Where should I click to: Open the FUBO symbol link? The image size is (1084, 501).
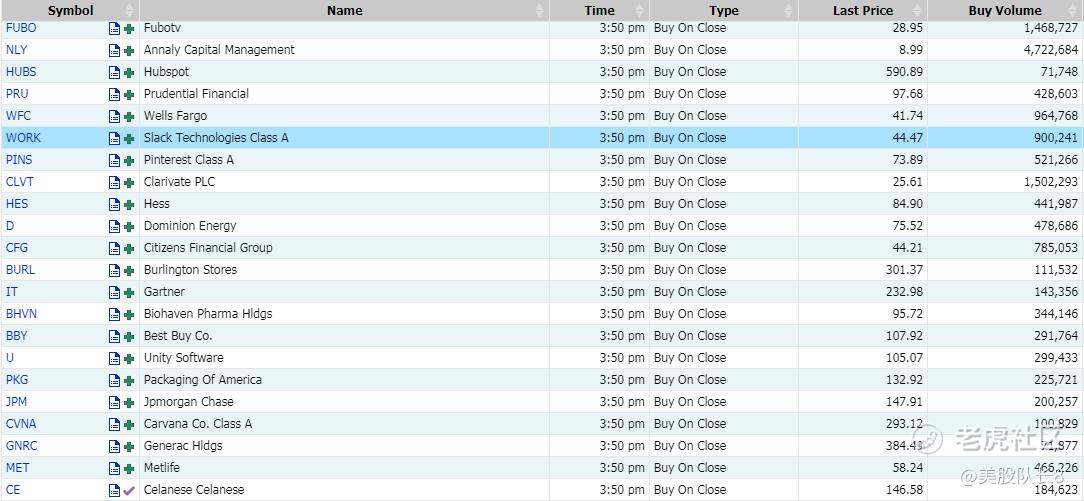point(21,28)
